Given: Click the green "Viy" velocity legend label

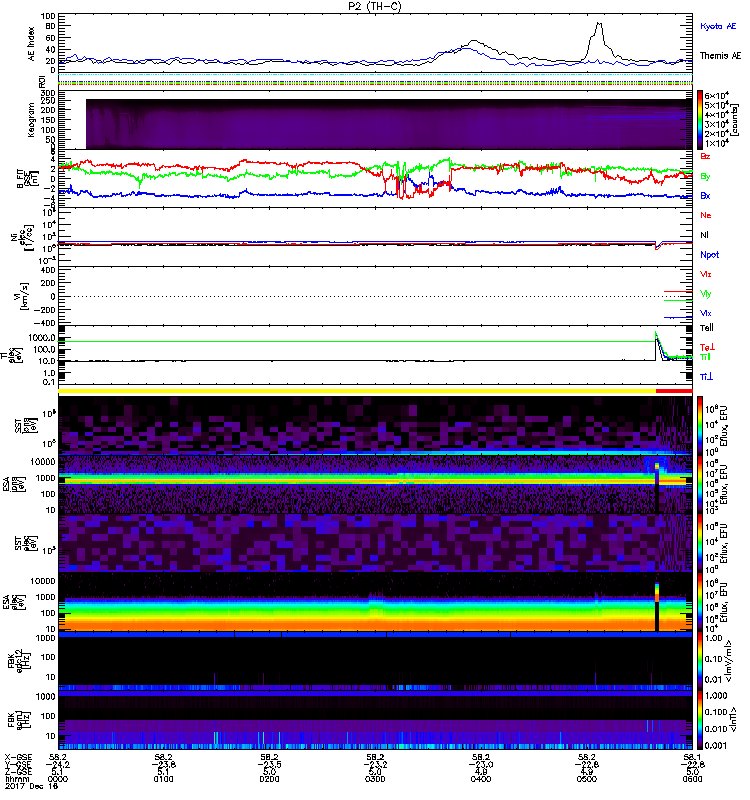Looking at the screenshot, I should tap(706, 294).
